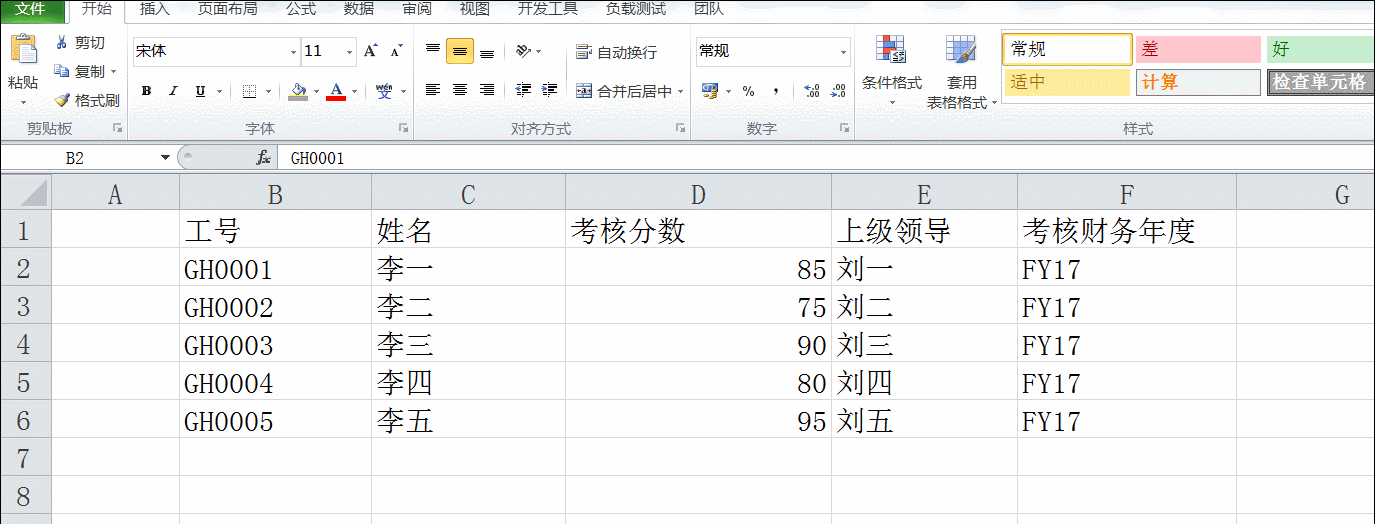This screenshot has height=524, width=1375.
Task: Switch to the 开发工具 tab
Action: coord(548,9)
